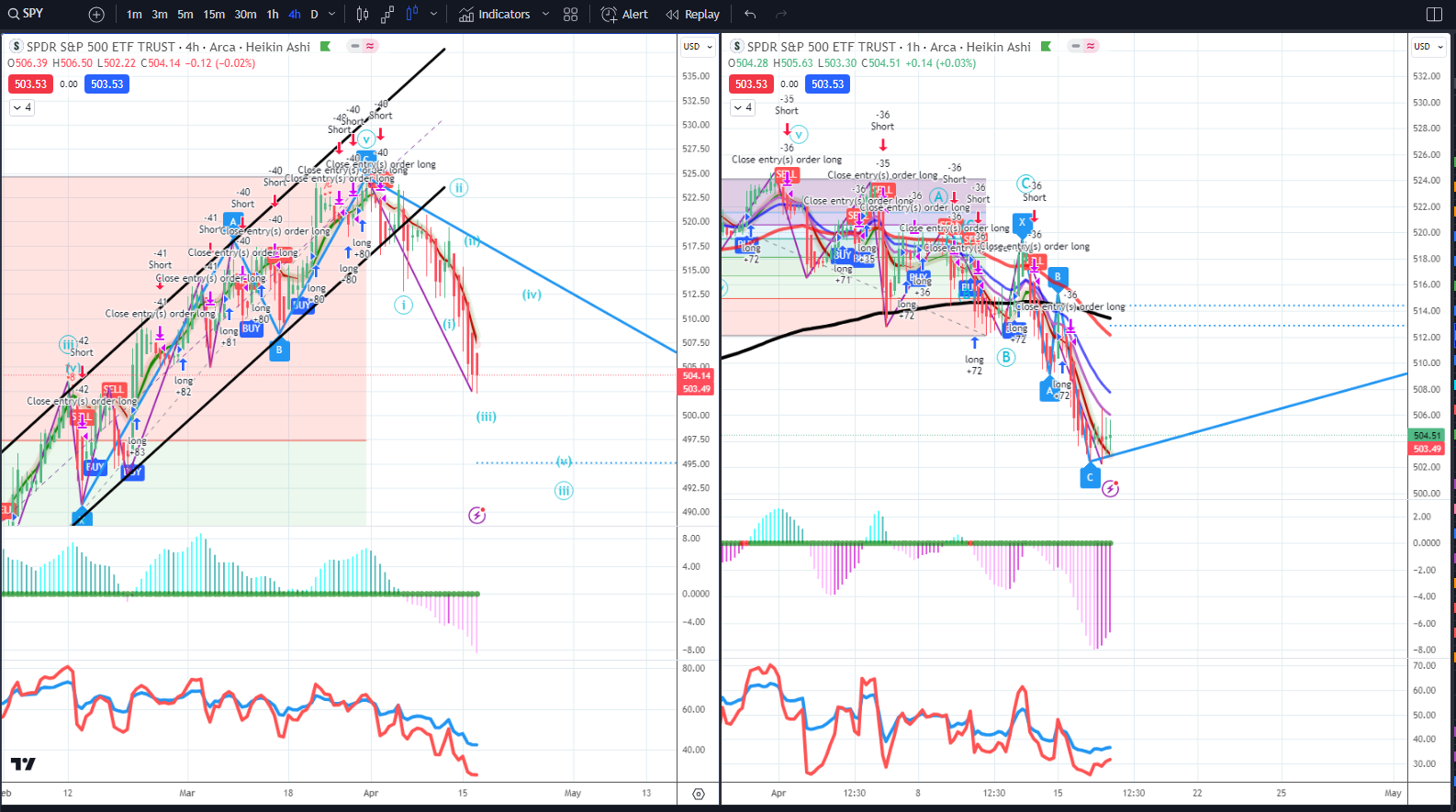This screenshot has height=812, width=1456.
Task: Select the active 4h timeframe
Action: tap(294, 15)
